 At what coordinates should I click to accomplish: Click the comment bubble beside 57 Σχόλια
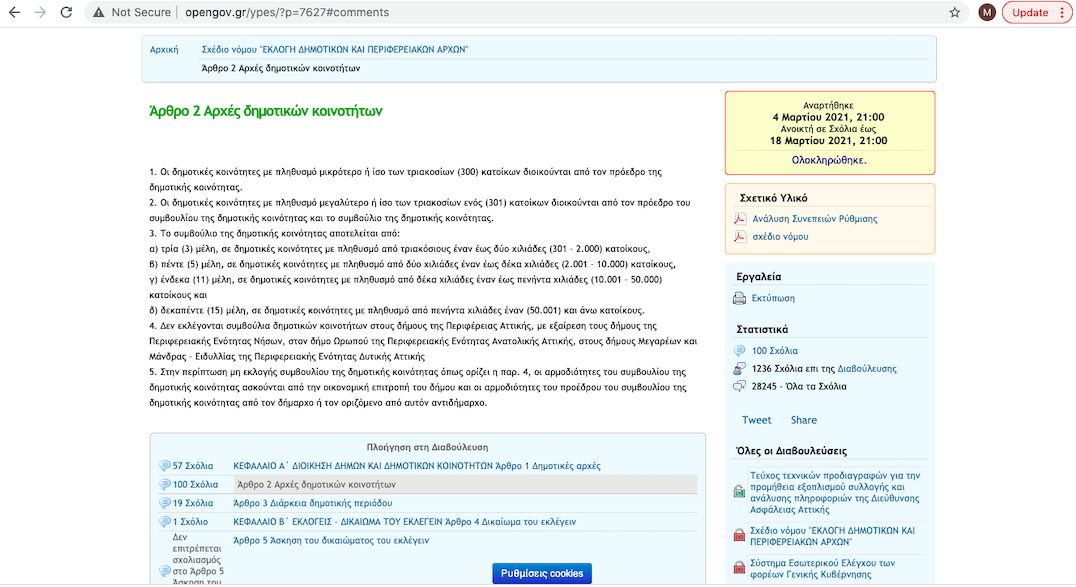click(x=165, y=465)
